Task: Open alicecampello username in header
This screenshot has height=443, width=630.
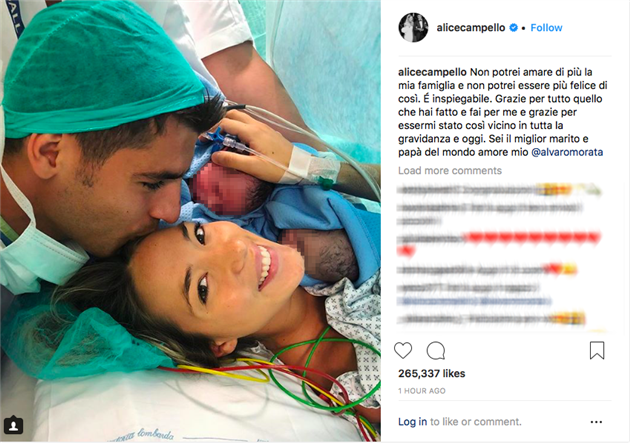Action: 471,28
